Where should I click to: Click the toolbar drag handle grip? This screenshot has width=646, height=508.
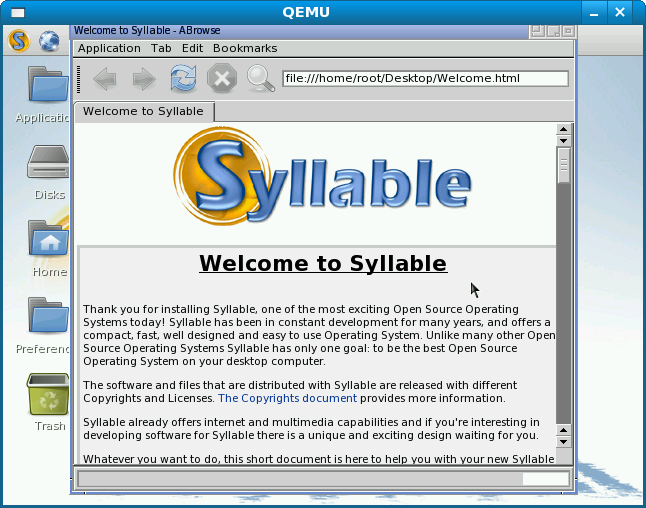click(79, 79)
